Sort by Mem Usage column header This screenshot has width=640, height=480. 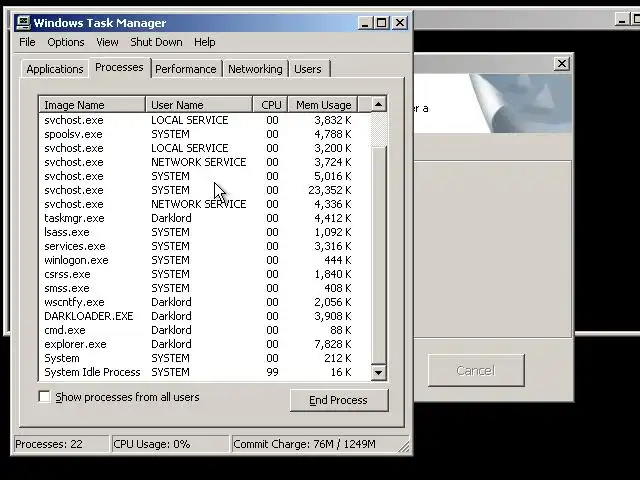click(x=323, y=105)
